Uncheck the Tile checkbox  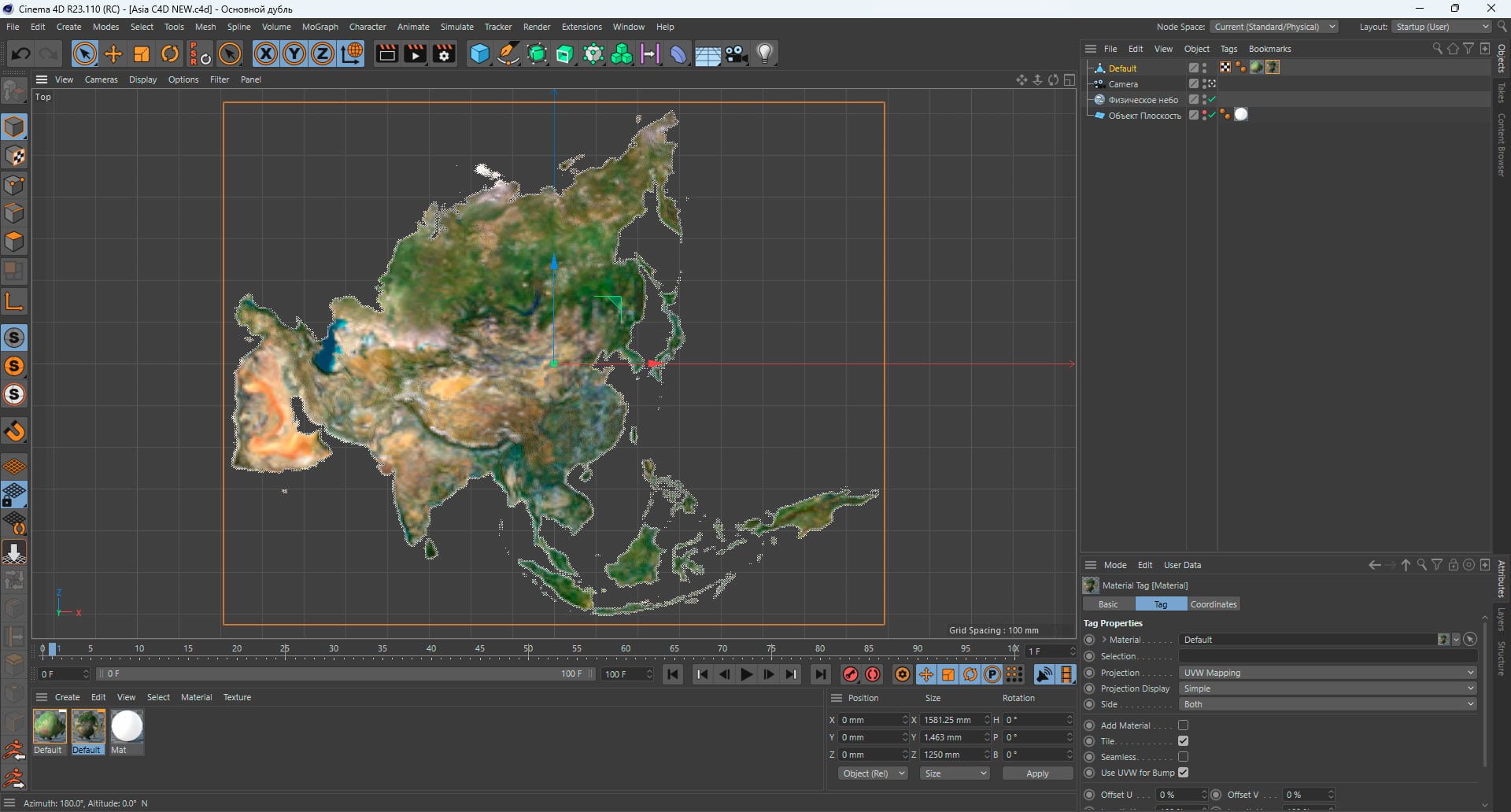click(1183, 741)
